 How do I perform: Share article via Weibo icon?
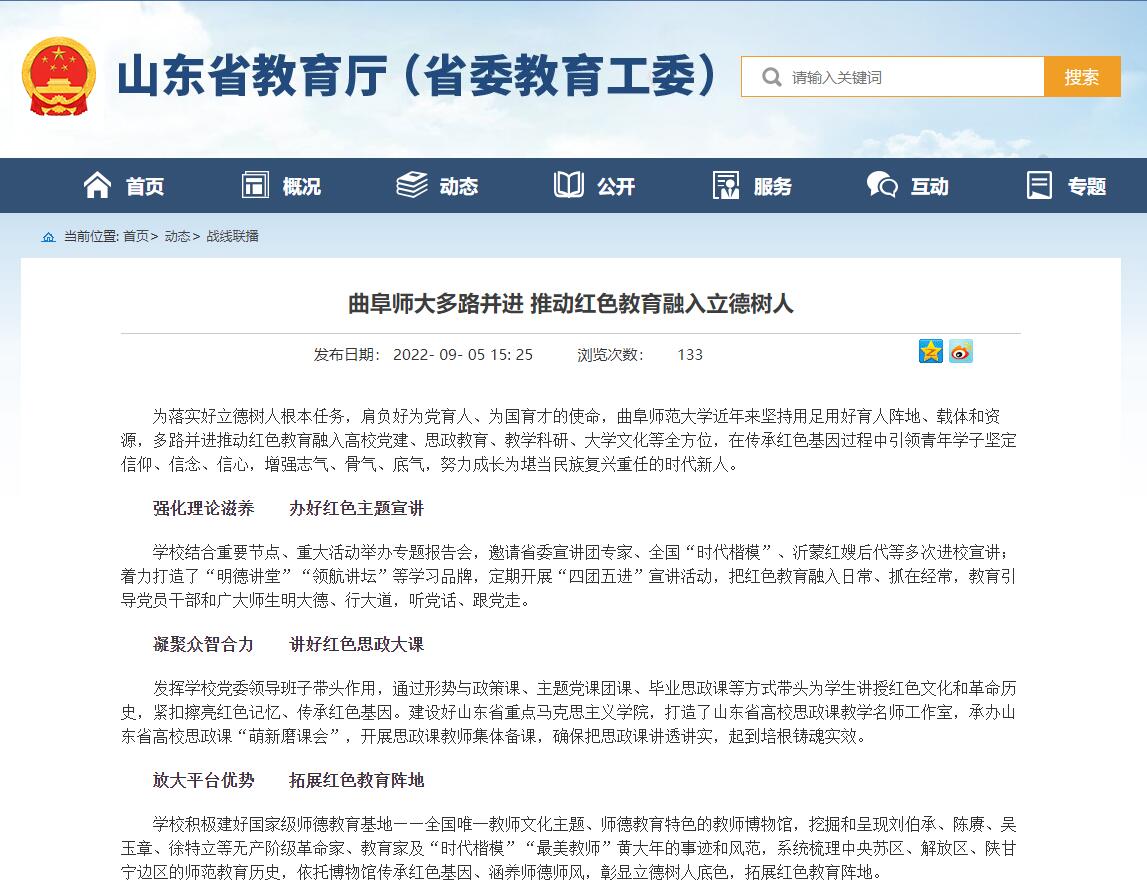point(960,351)
